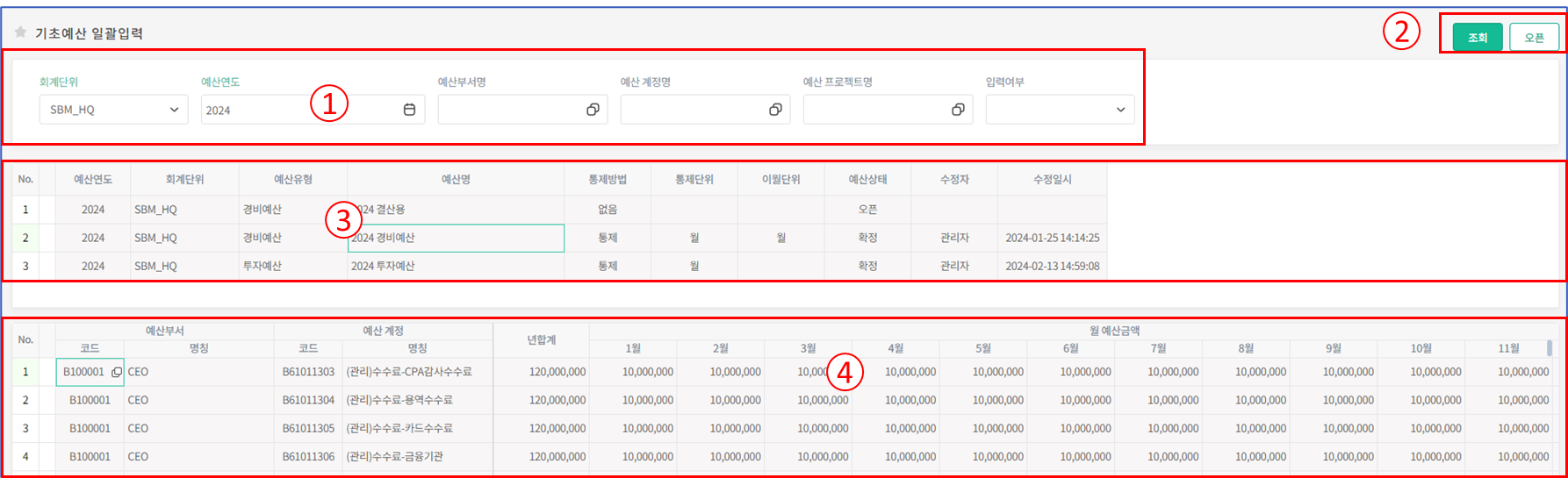Image resolution: width=1568 pixels, height=478 pixels.
Task: Select the 2024 결산용 budget row
Action: coord(455,210)
